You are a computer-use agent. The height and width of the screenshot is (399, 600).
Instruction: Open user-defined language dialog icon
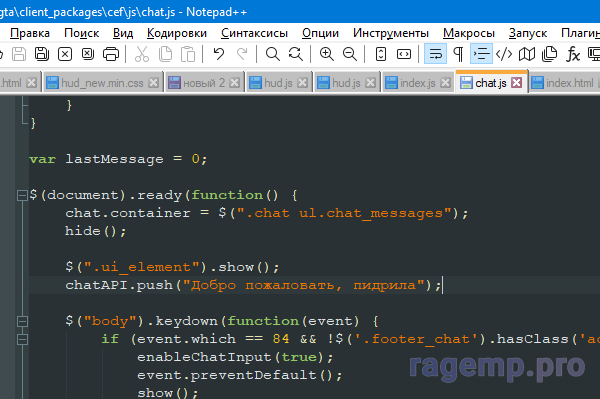[504, 54]
